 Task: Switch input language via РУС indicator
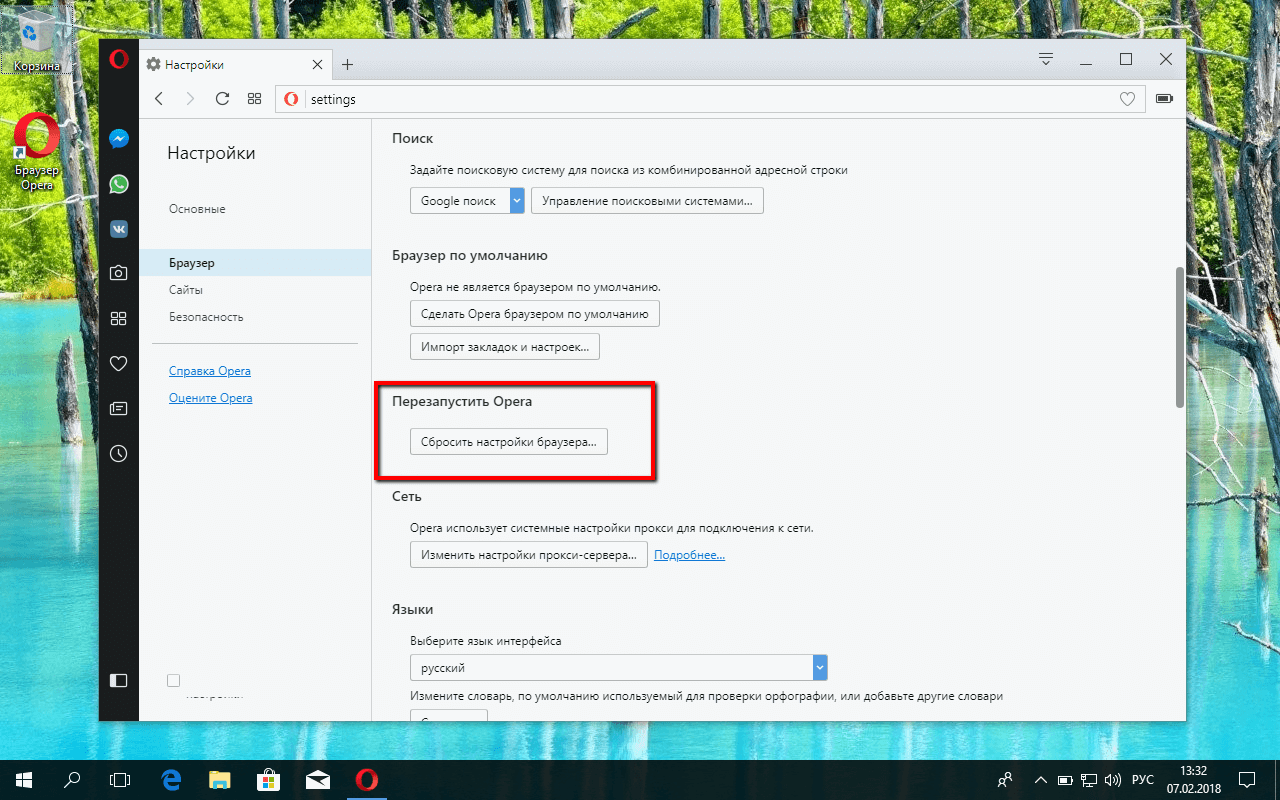coord(1143,779)
